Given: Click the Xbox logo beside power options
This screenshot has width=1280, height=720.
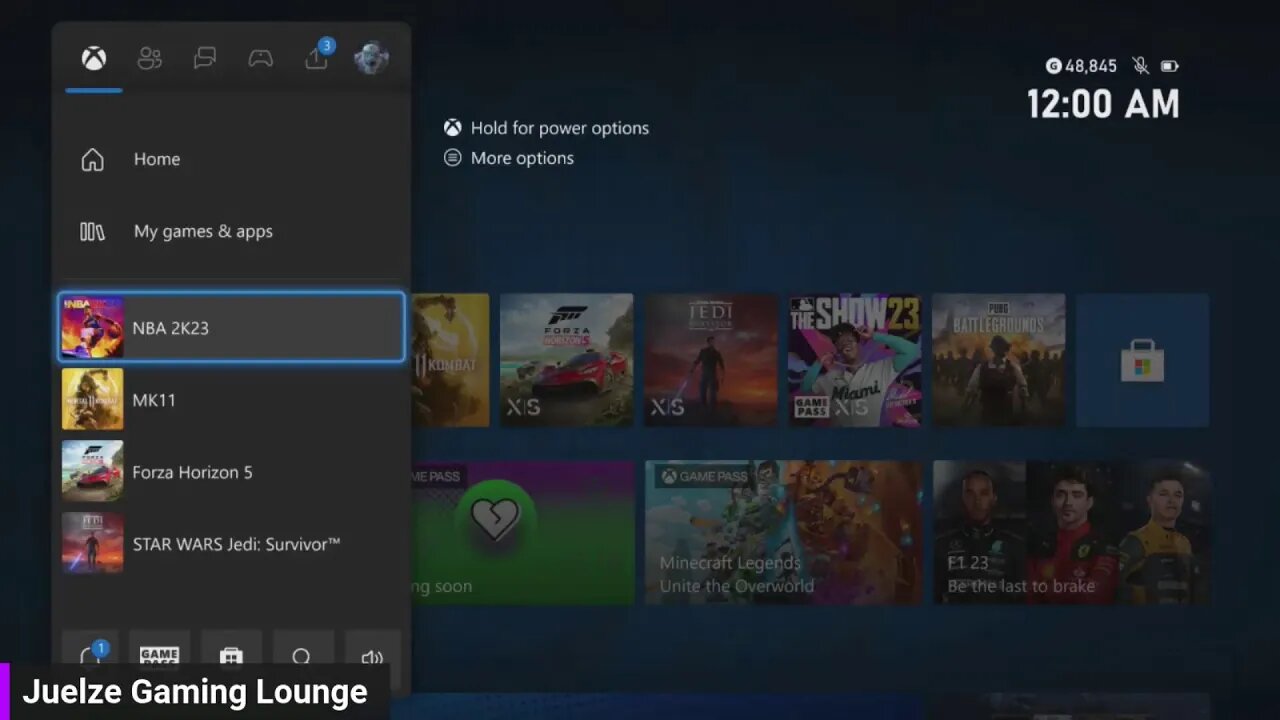Looking at the screenshot, I should [x=453, y=128].
